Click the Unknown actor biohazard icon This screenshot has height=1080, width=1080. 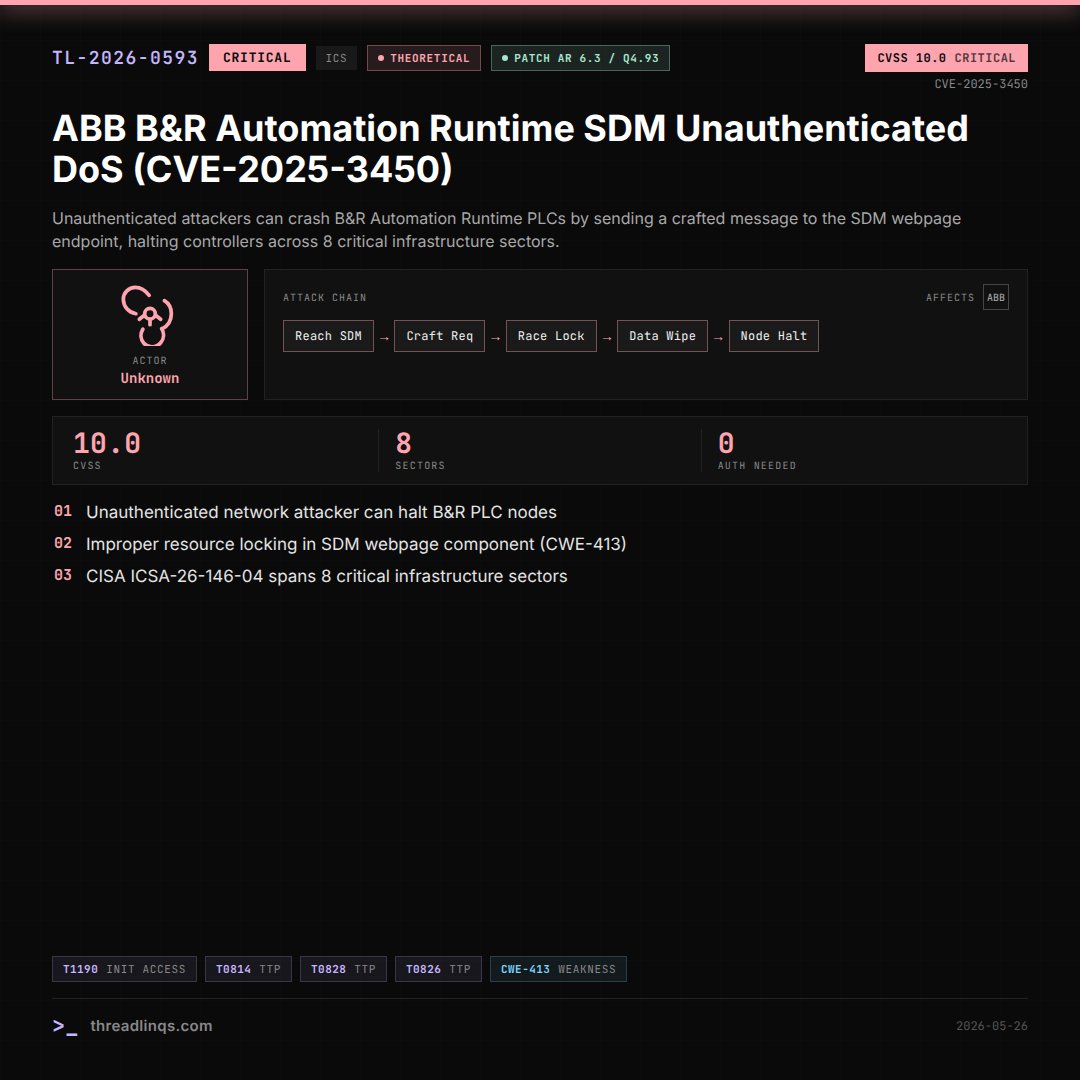(147, 315)
